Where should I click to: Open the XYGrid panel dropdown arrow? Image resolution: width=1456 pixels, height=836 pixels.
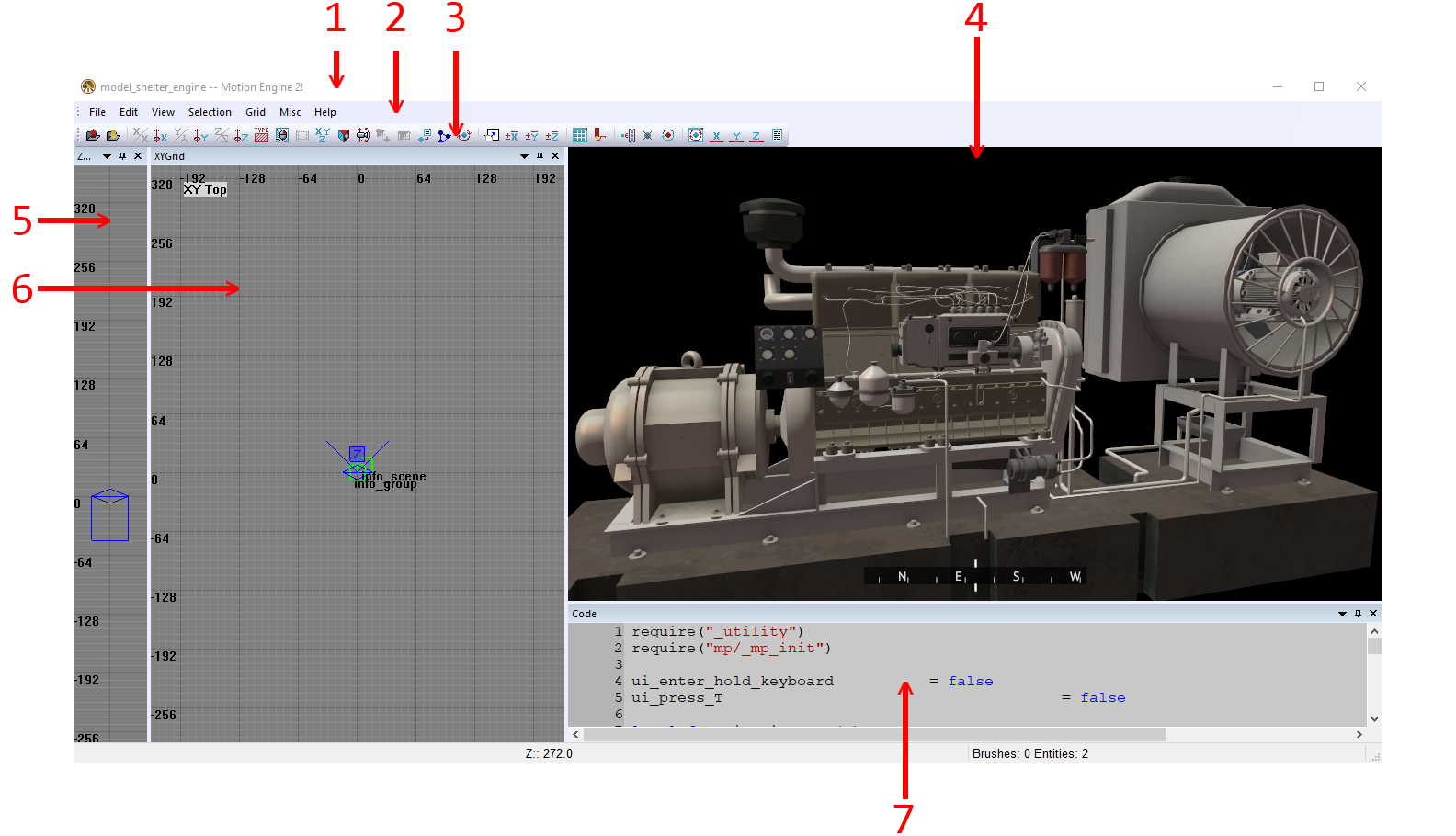tap(524, 156)
